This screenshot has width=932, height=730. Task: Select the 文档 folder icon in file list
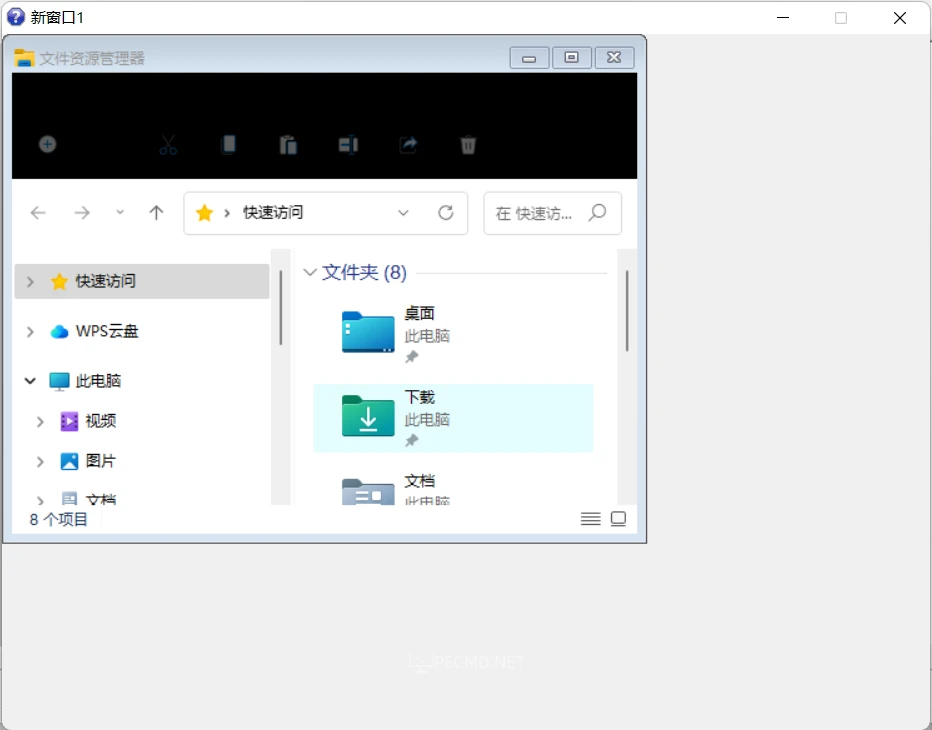(x=368, y=492)
